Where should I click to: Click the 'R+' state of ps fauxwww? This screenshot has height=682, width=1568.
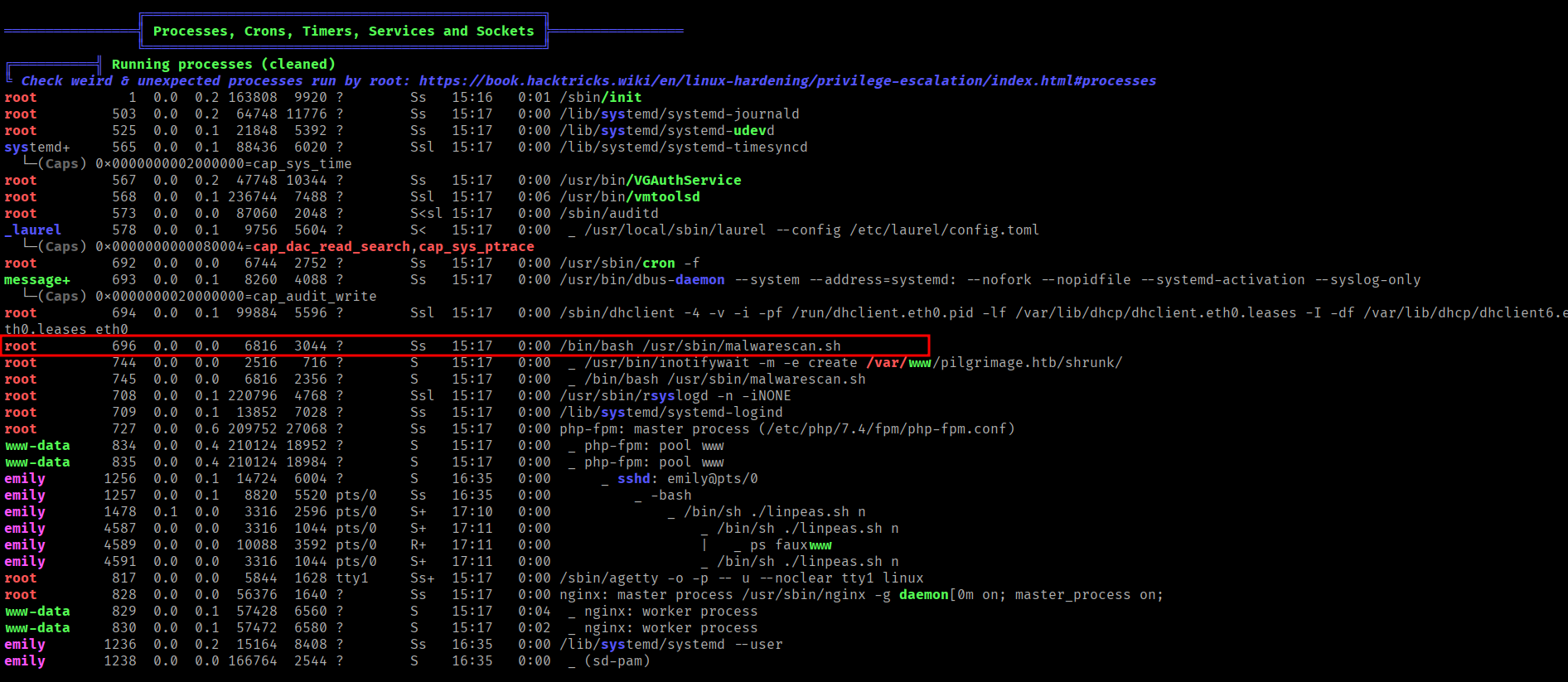coord(419,544)
